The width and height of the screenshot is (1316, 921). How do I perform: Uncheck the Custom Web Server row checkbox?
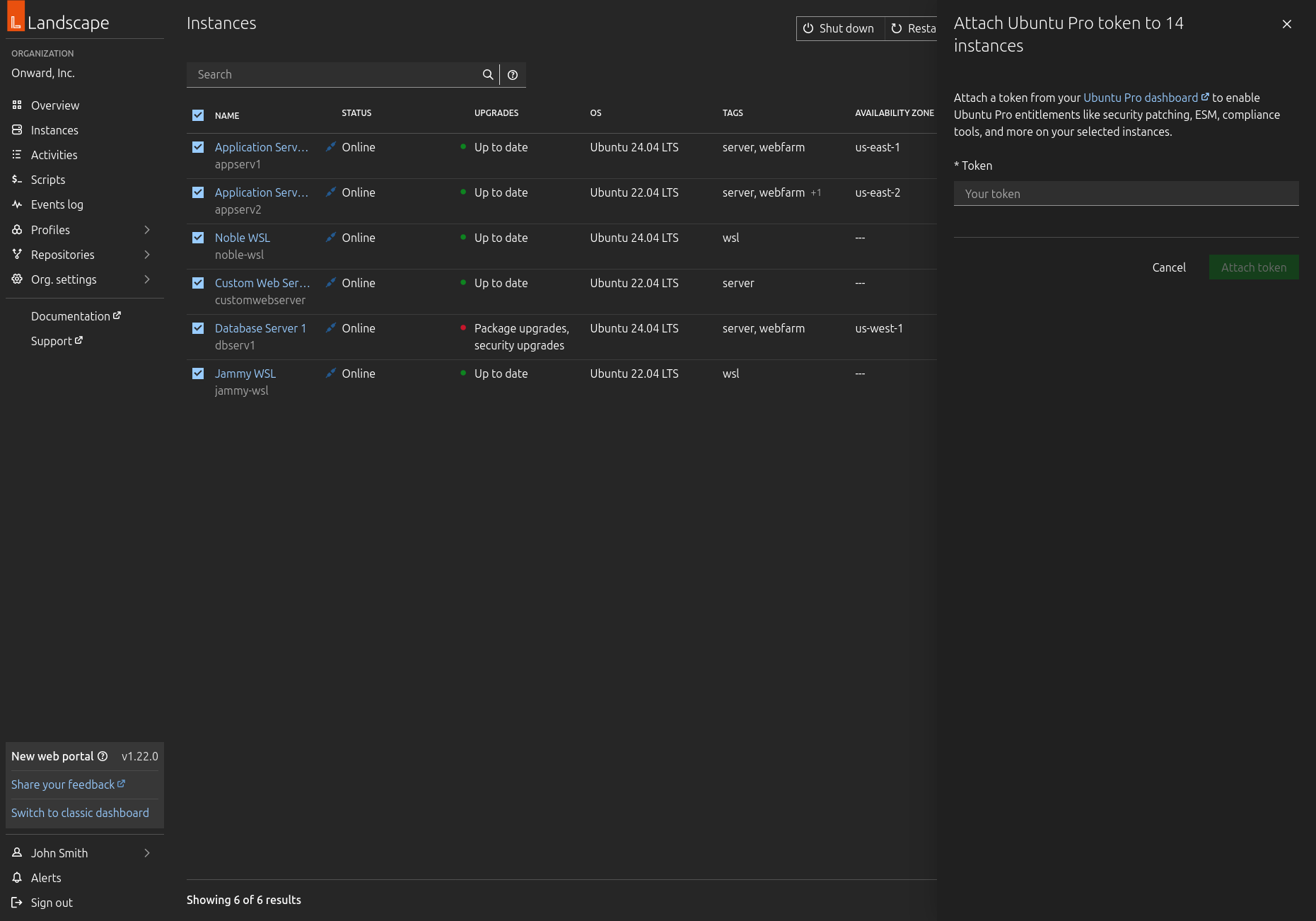pos(198,283)
